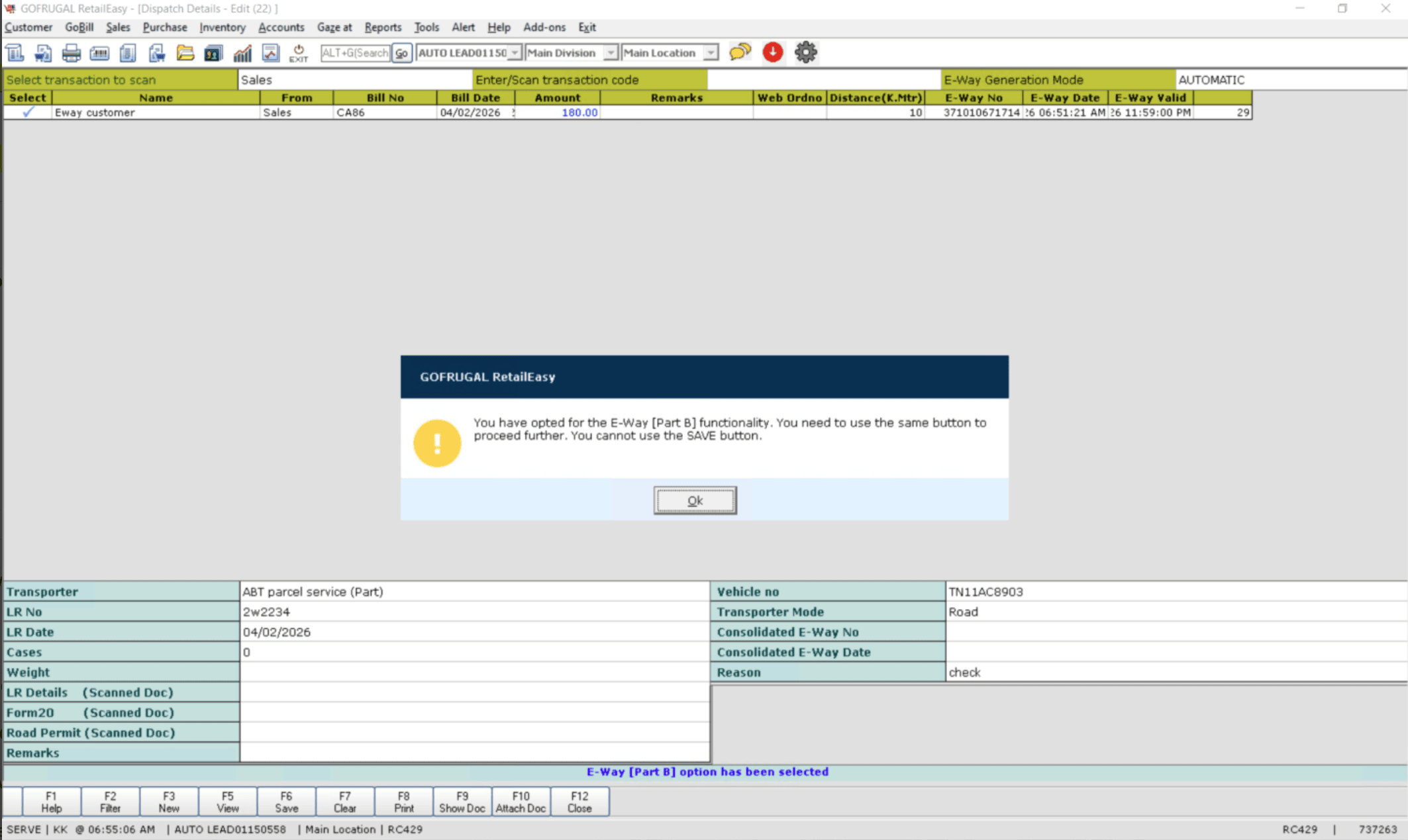Click the bar chart growth icon
The height and width of the screenshot is (840, 1408).
(x=242, y=53)
